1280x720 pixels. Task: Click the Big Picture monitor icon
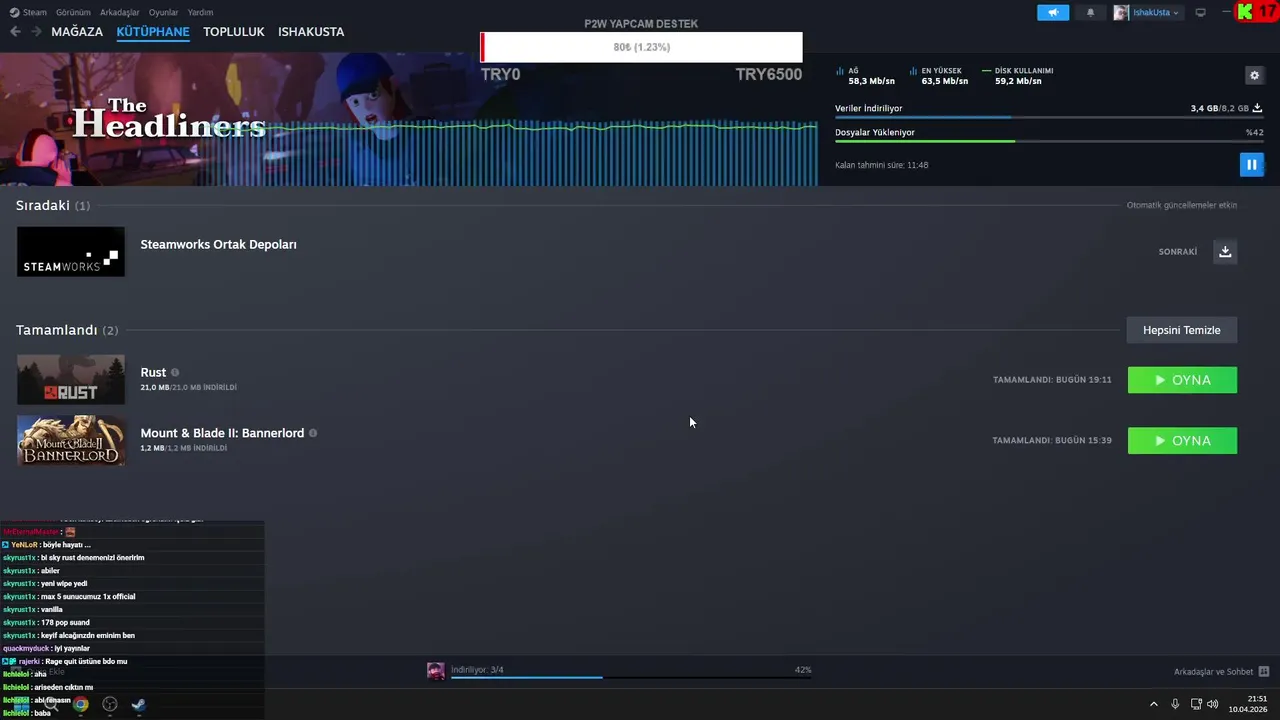pyautogui.click(x=1201, y=12)
